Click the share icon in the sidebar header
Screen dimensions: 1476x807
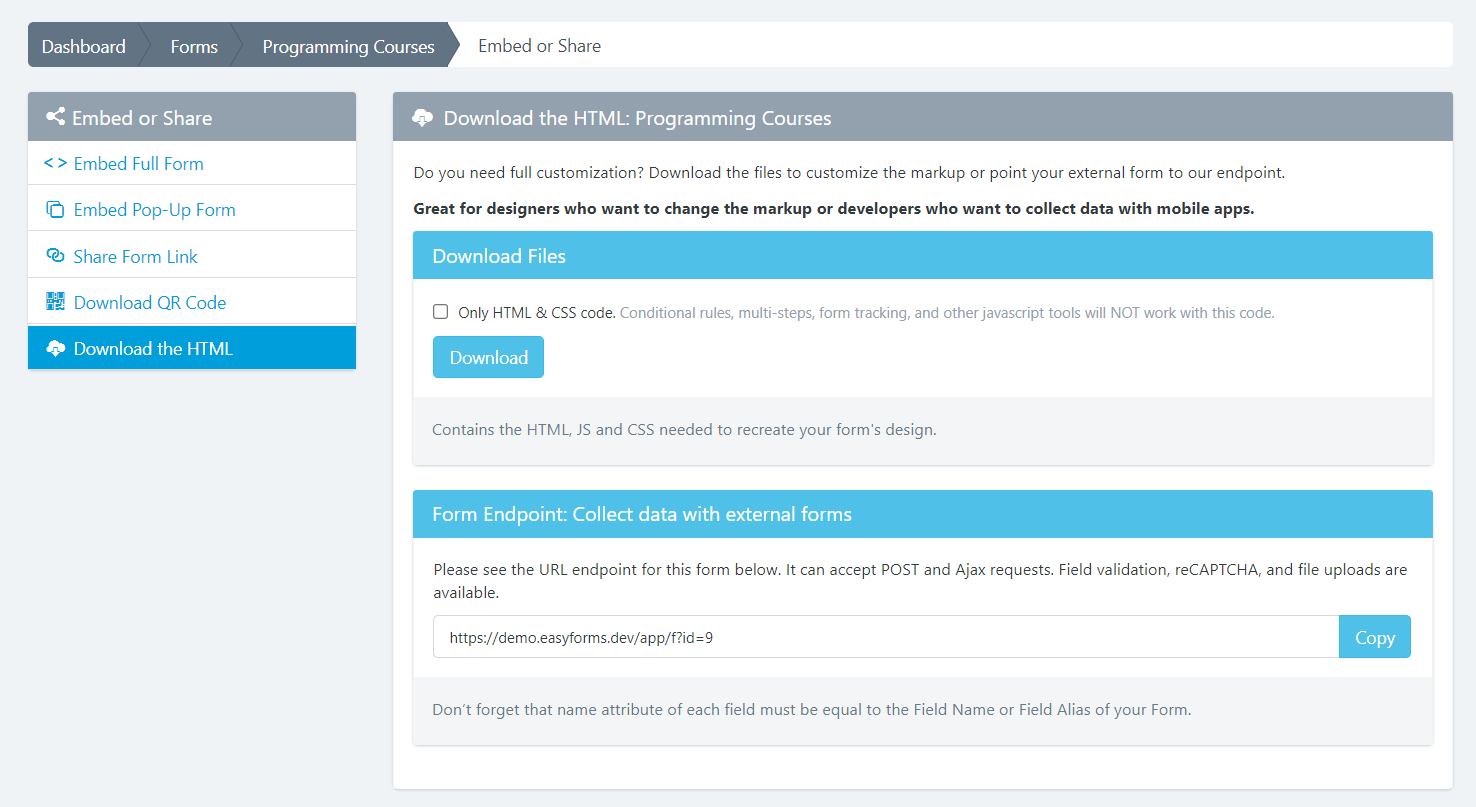click(55, 117)
